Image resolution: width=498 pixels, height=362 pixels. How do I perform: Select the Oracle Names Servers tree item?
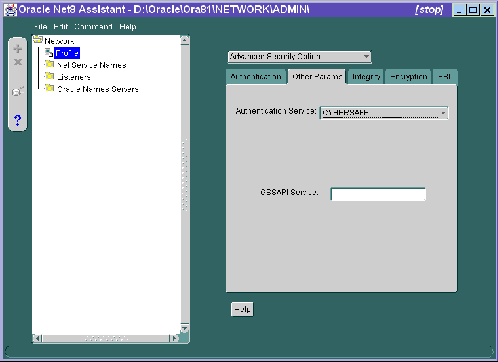pyautogui.click(x=98, y=89)
